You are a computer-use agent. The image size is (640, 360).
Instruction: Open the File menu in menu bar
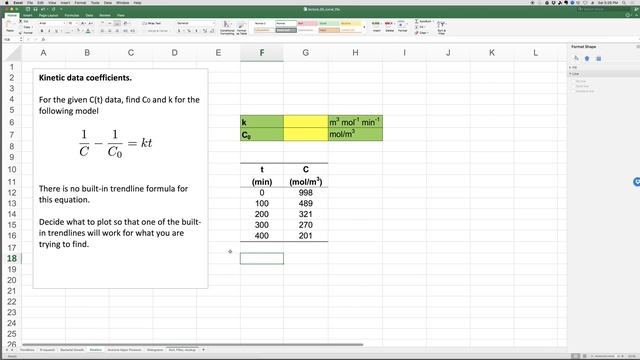tap(30, 2)
